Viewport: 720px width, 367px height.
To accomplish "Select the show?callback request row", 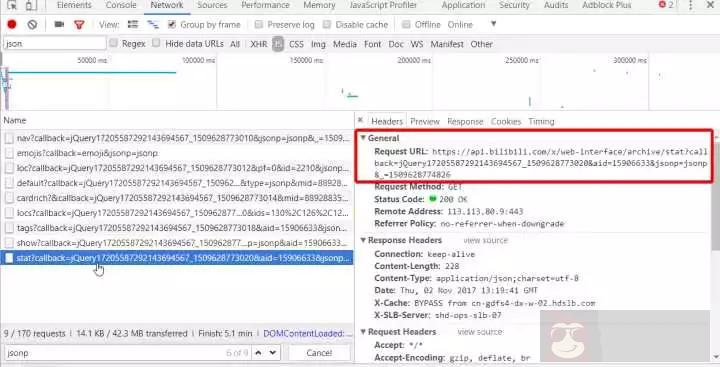I will [177, 243].
